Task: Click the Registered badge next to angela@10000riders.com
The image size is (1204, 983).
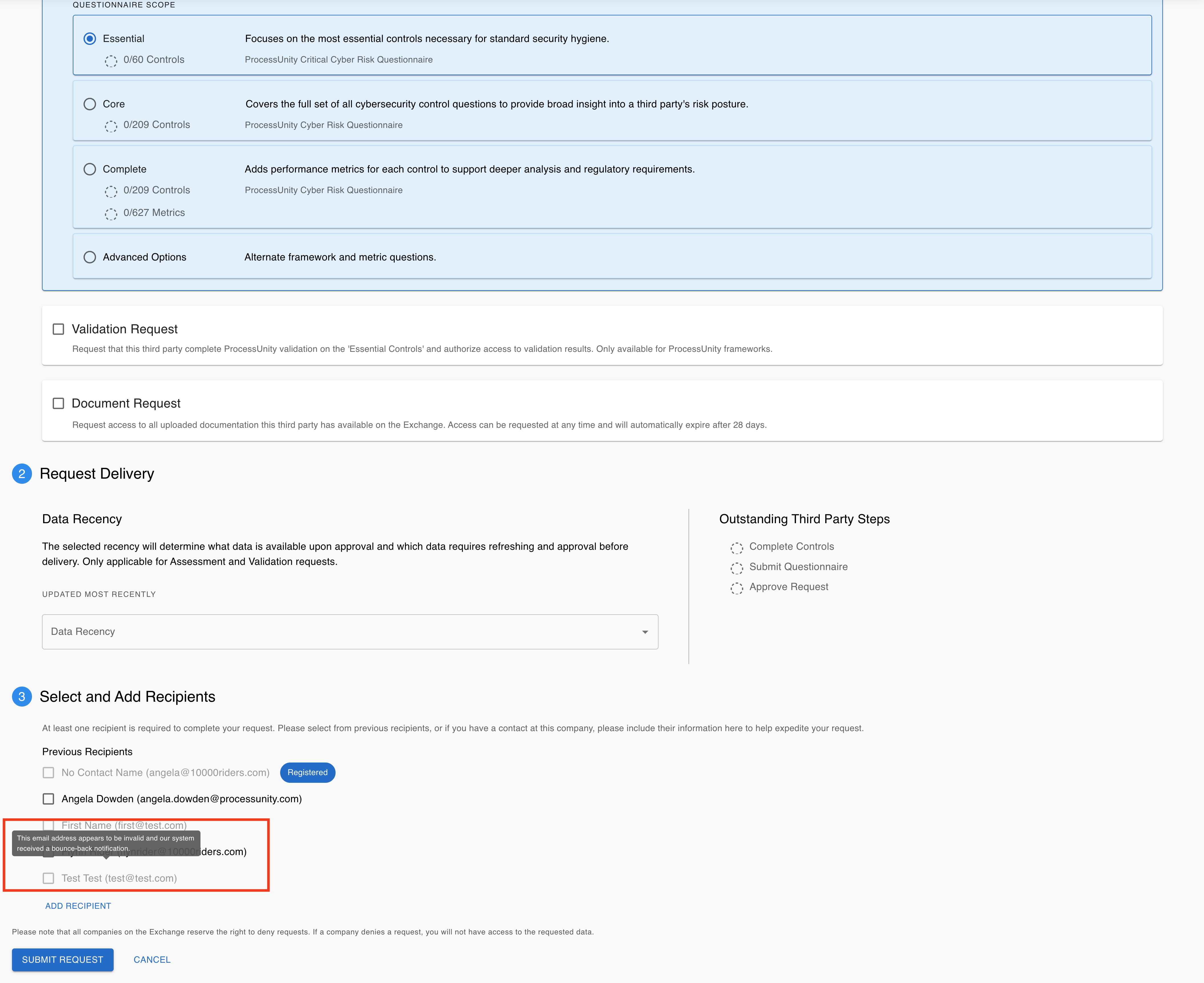Action: click(x=308, y=772)
